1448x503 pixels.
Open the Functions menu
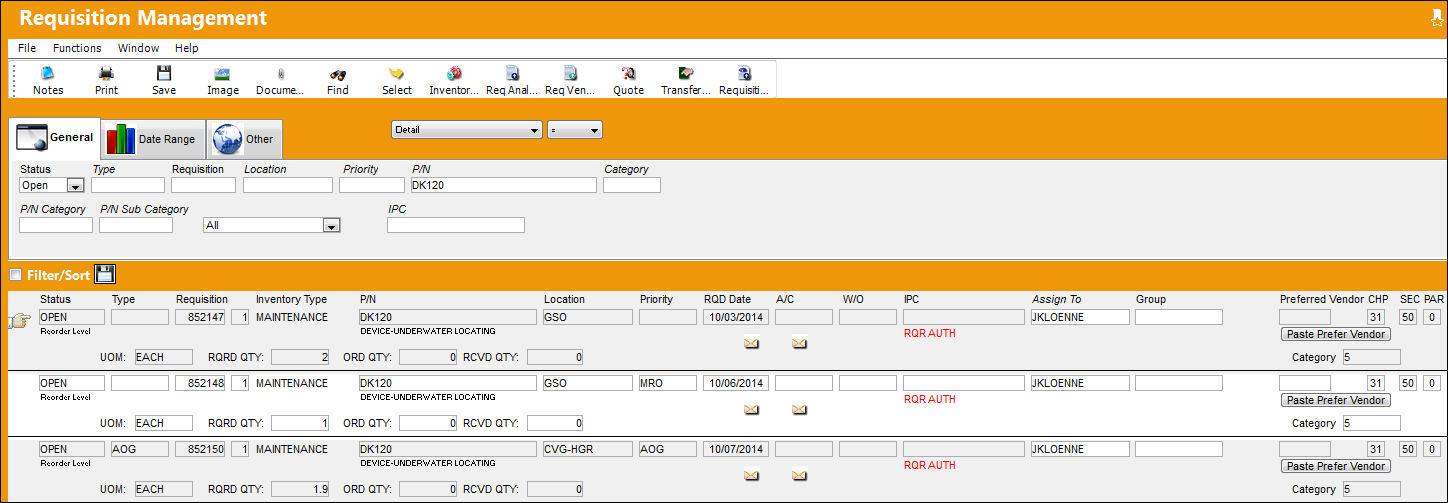click(x=77, y=48)
